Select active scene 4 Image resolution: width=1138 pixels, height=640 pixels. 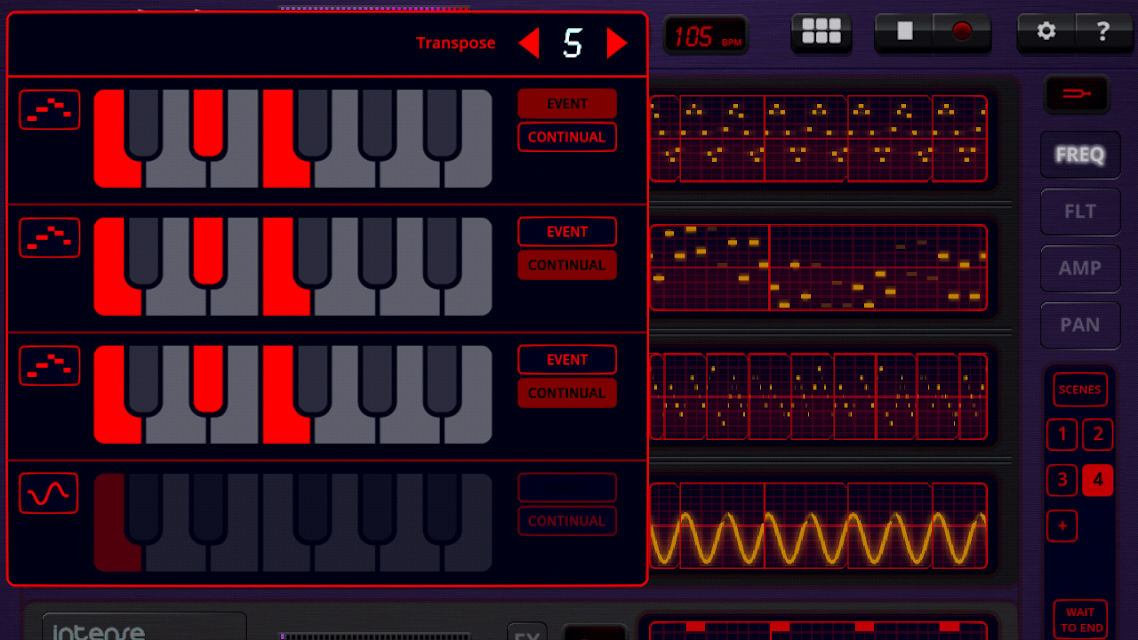1097,480
